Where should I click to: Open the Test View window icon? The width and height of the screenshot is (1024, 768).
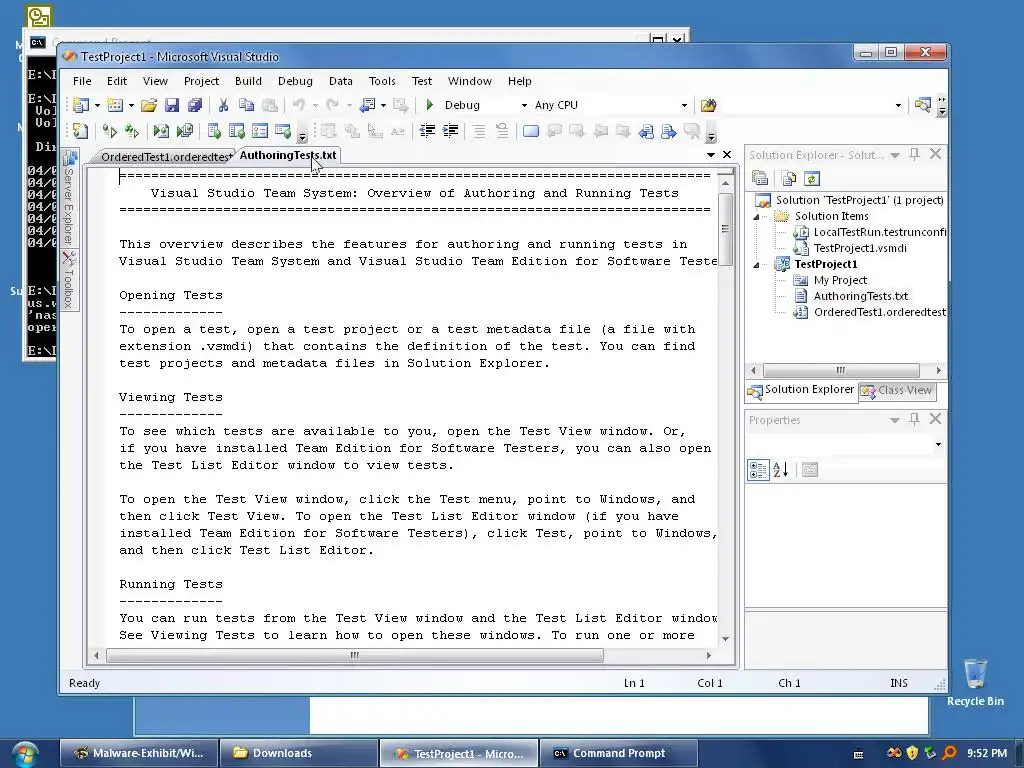[214, 131]
